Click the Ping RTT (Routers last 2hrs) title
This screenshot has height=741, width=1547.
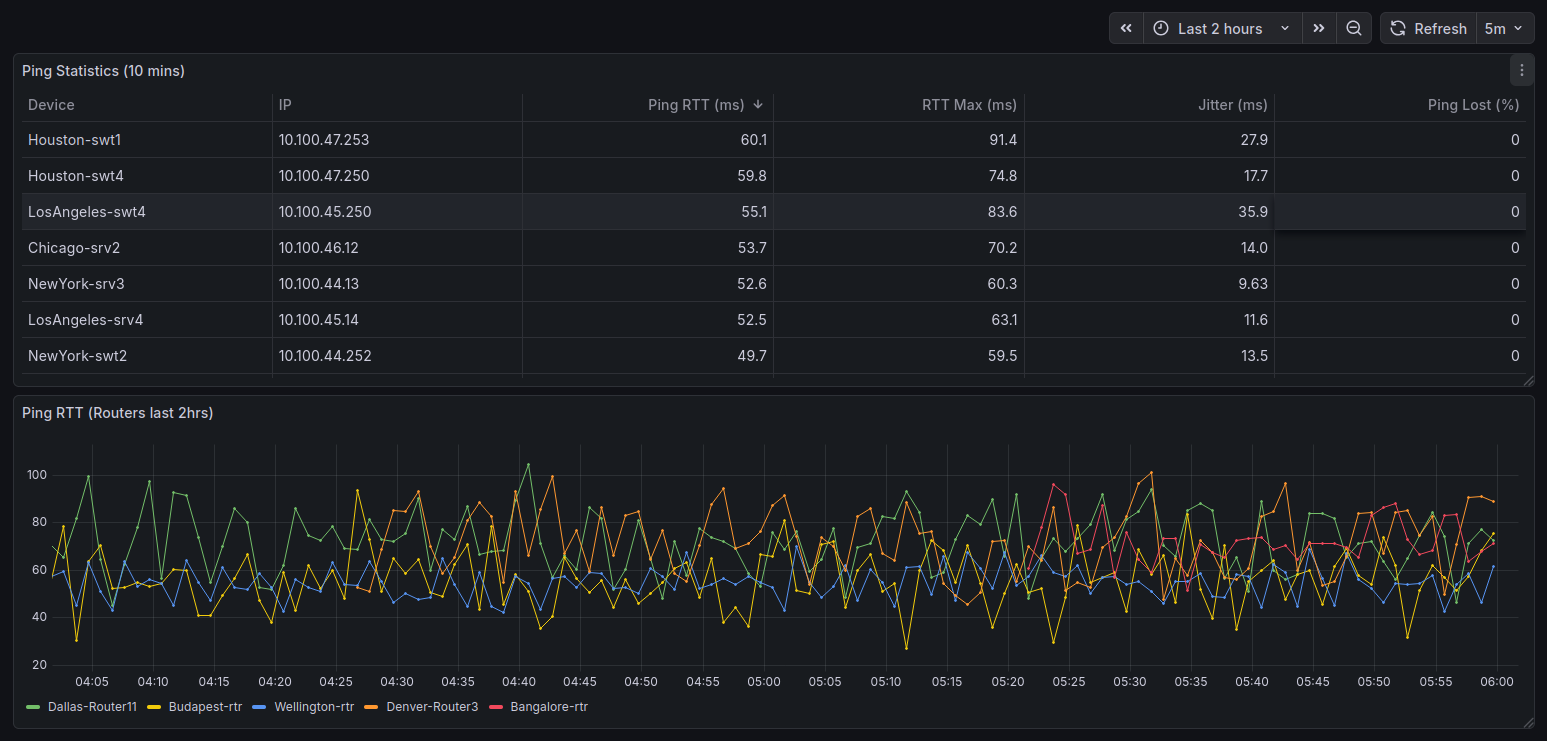[117, 413]
